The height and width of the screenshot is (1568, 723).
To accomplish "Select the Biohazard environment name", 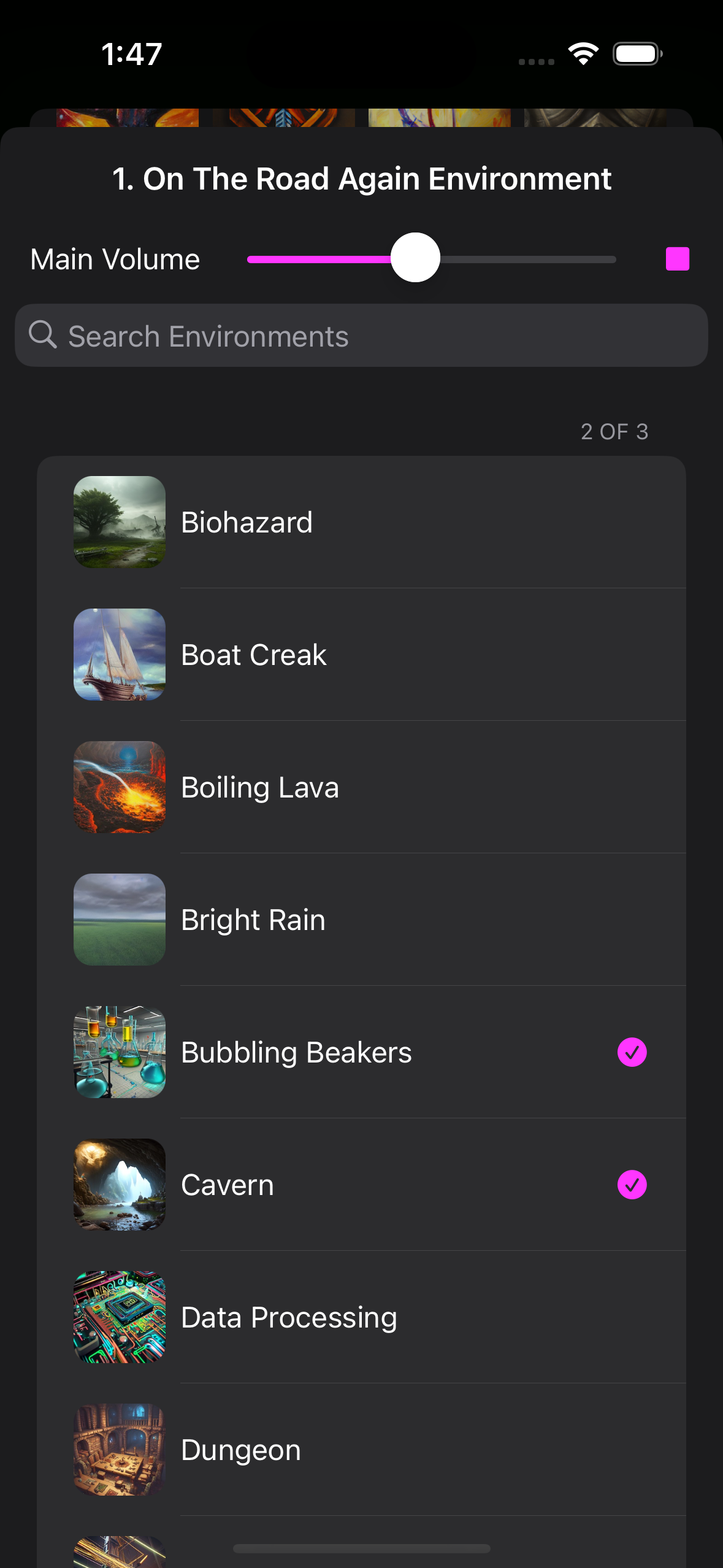I will click(x=247, y=523).
